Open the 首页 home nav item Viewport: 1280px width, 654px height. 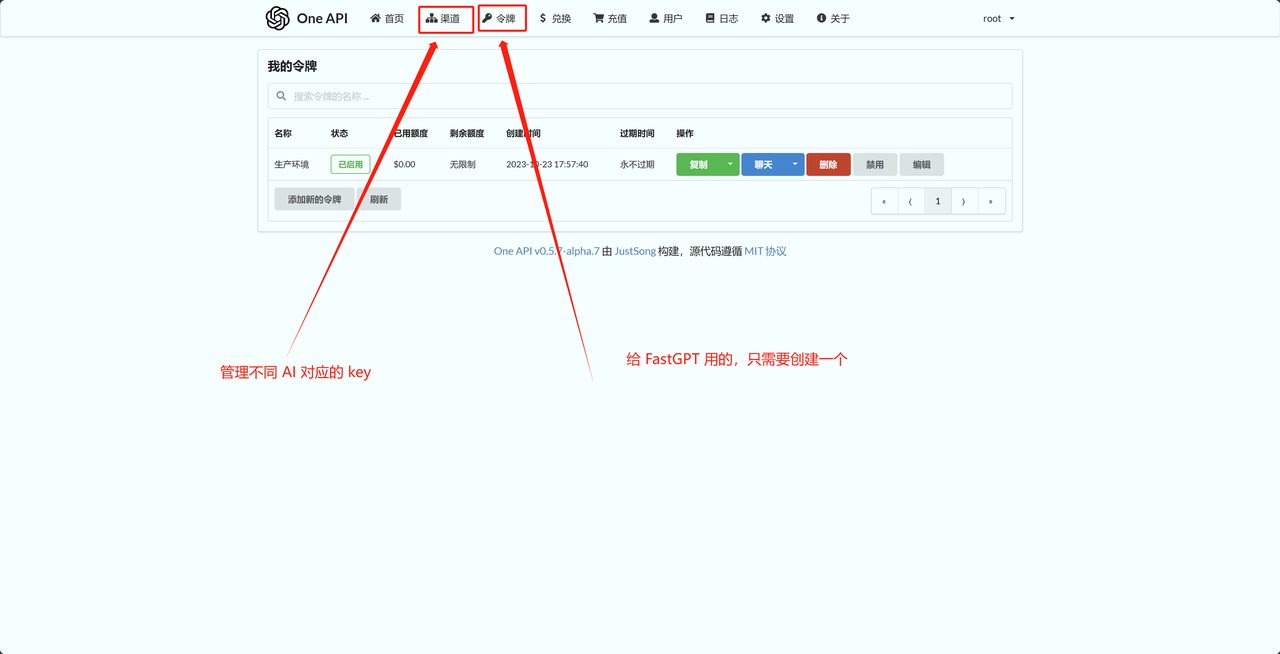coord(387,18)
